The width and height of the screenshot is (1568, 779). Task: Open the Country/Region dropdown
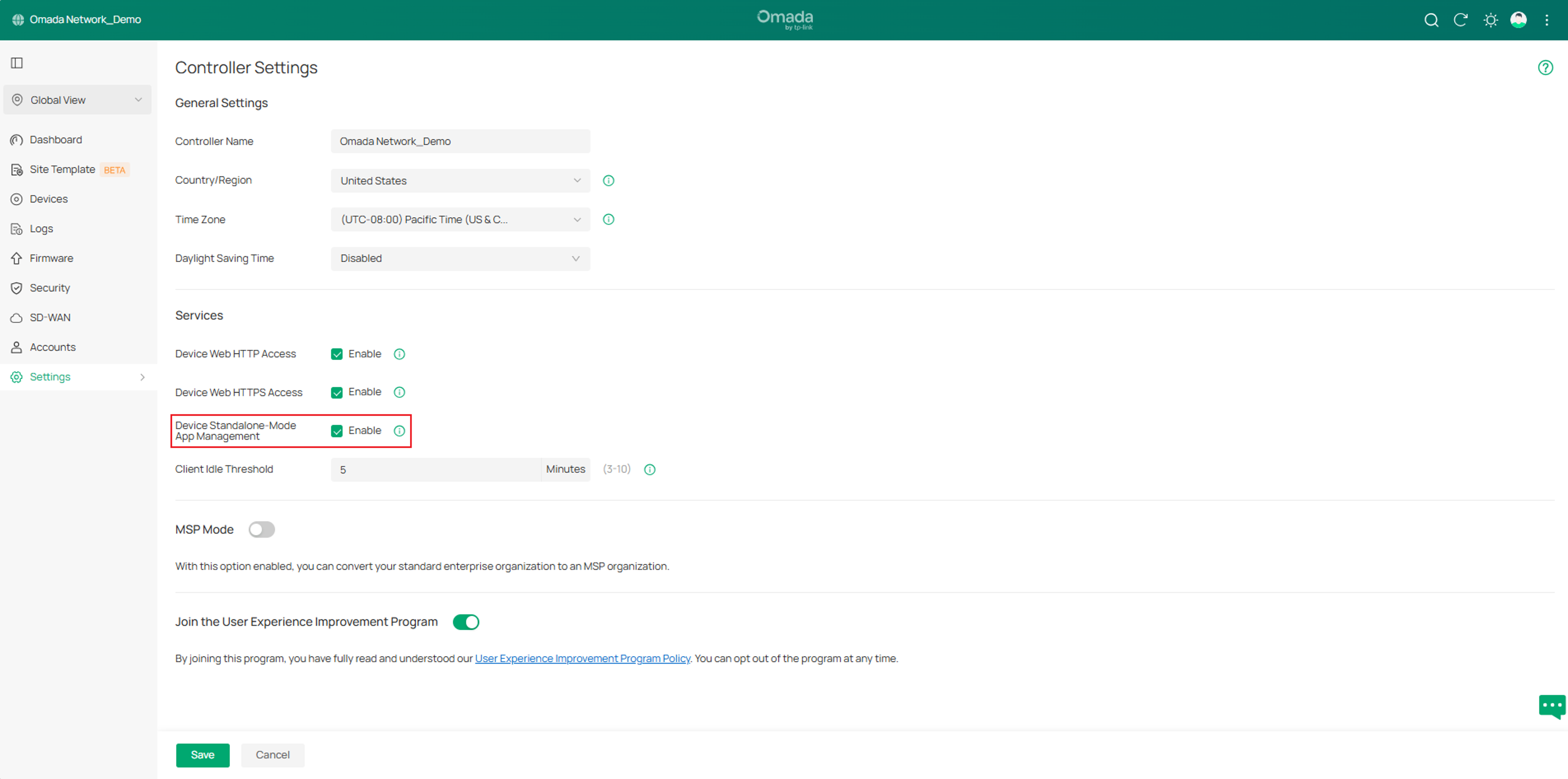(x=460, y=181)
